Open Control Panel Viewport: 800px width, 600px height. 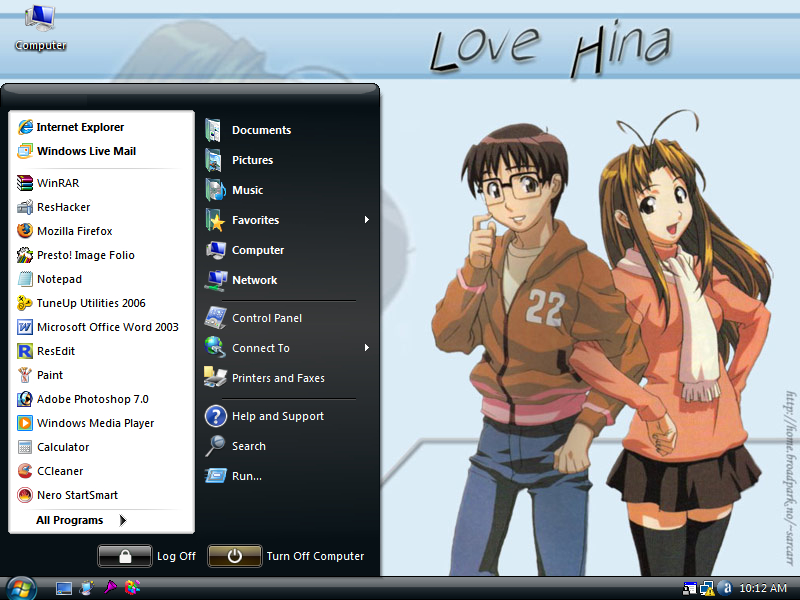tap(254, 318)
